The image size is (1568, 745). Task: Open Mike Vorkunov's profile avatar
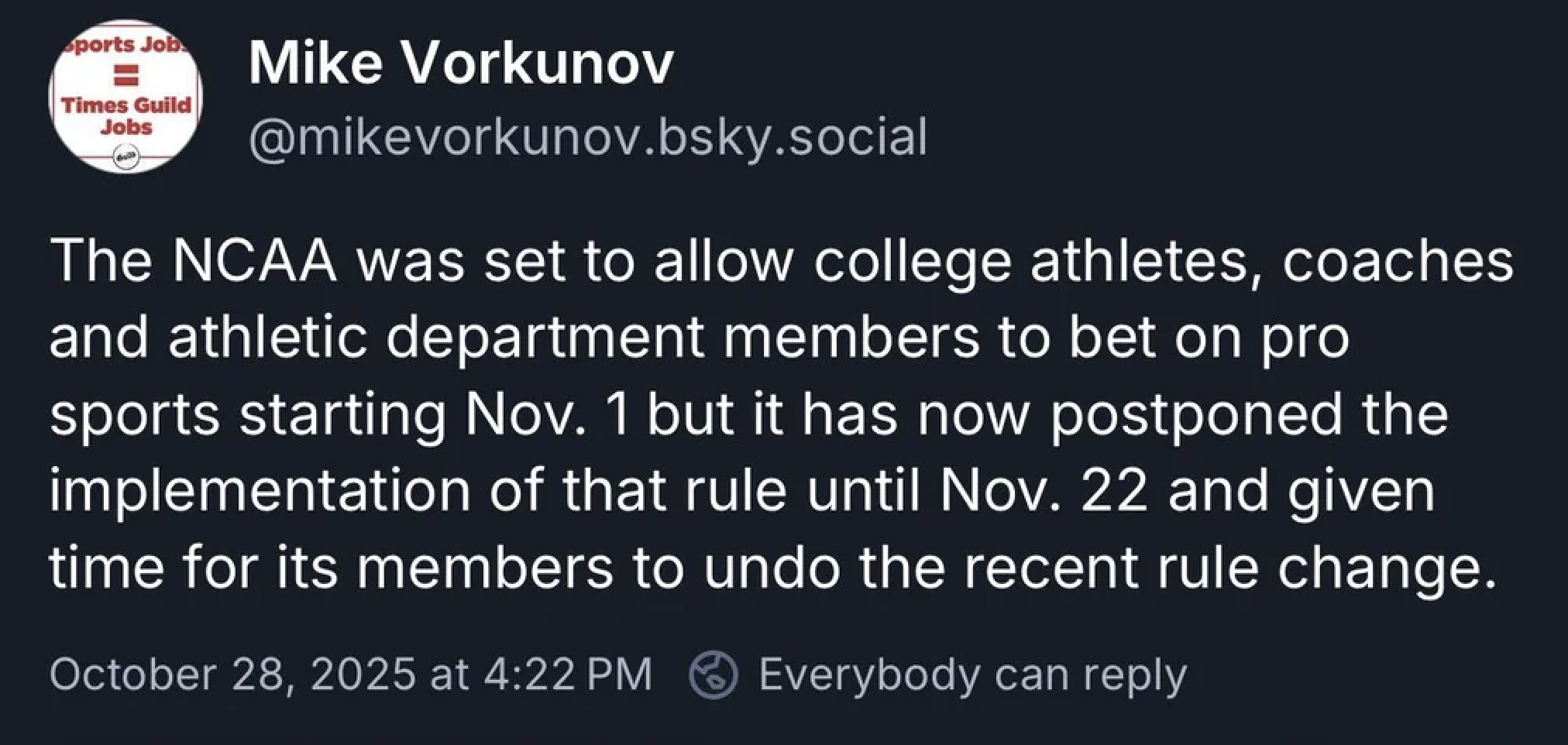[x=126, y=97]
